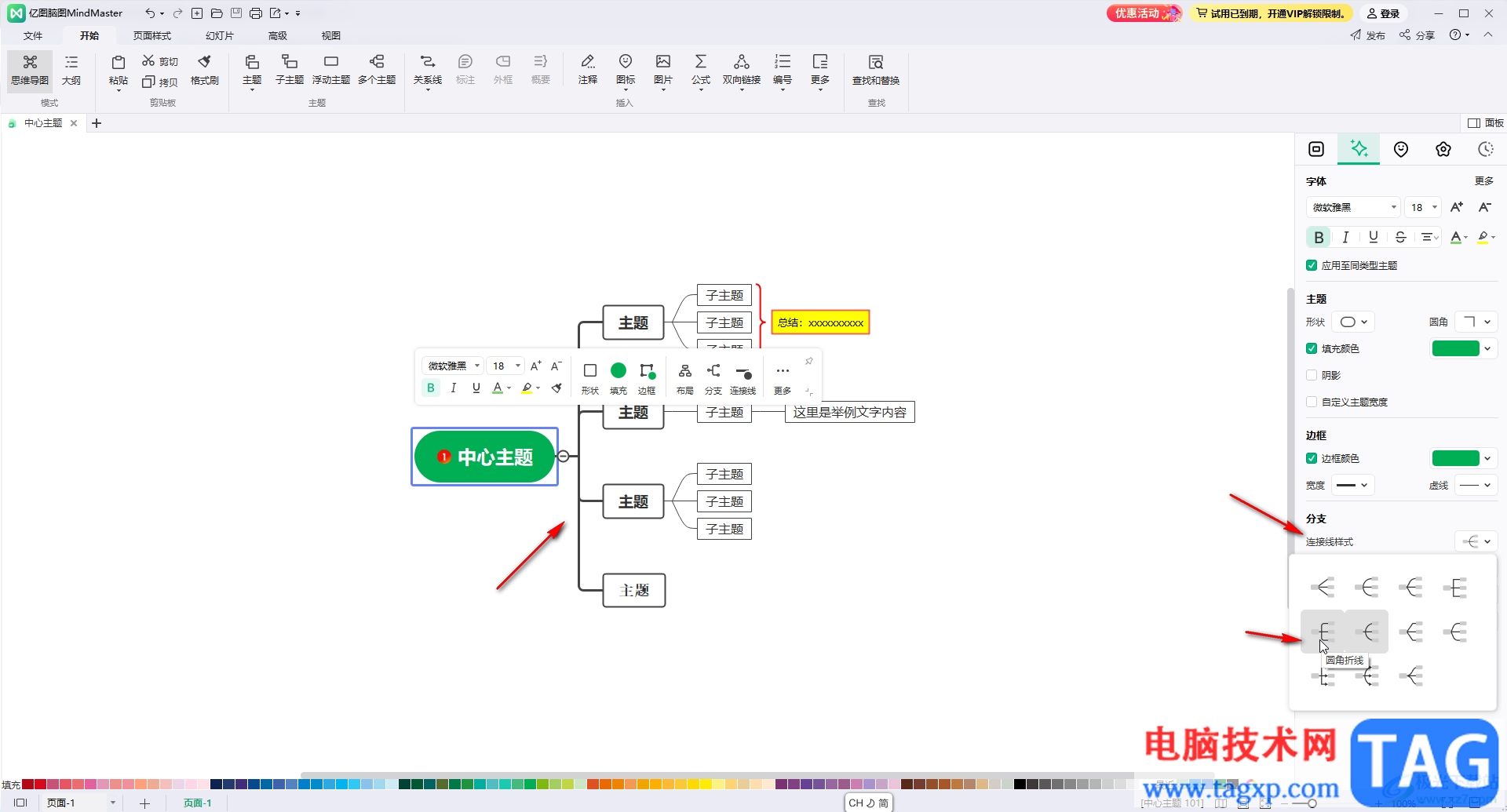Click More (更多) in font section
This screenshot has width=1507, height=812.
click(x=1483, y=181)
